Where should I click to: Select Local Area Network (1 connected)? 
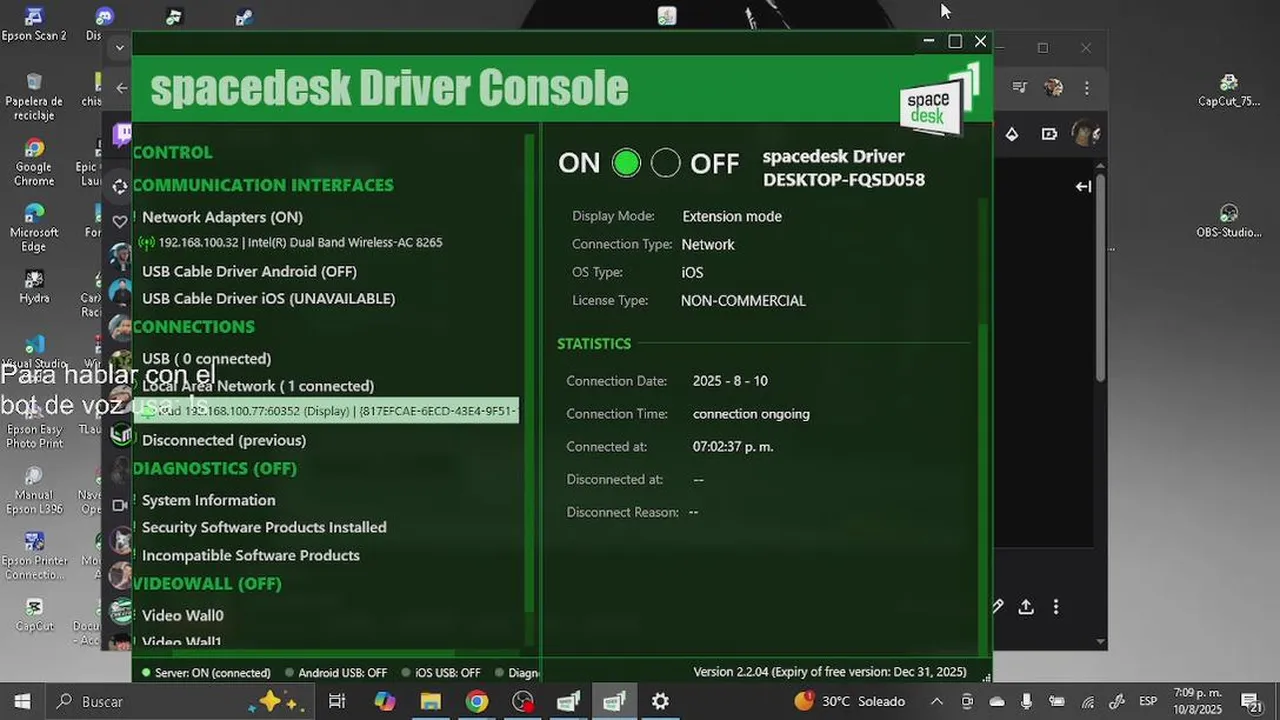pos(258,386)
